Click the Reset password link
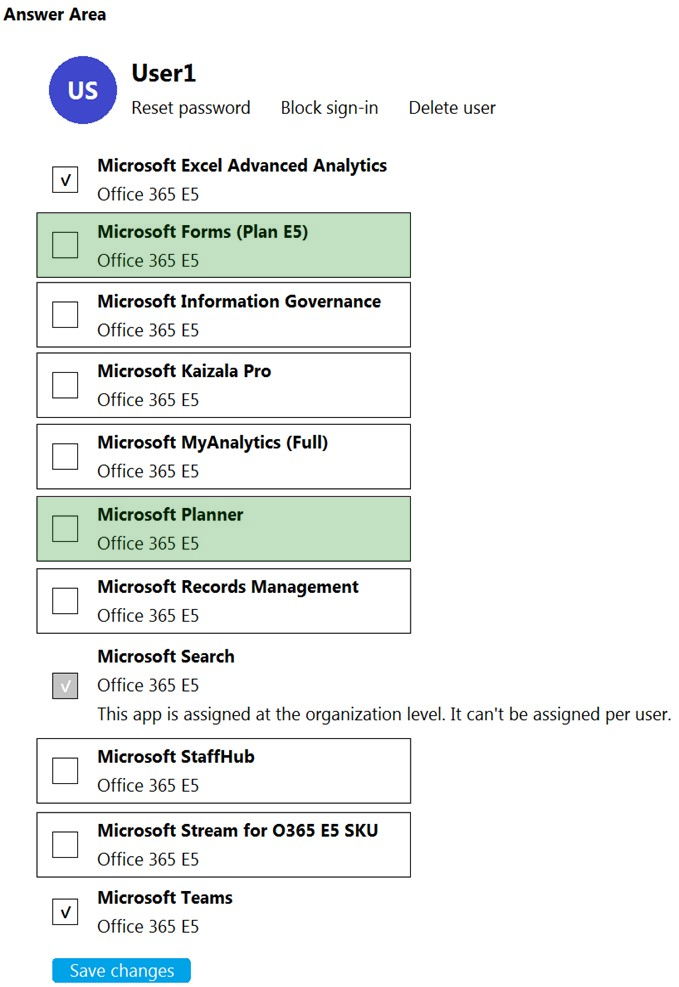This screenshot has width=679, height=987. tap(191, 108)
